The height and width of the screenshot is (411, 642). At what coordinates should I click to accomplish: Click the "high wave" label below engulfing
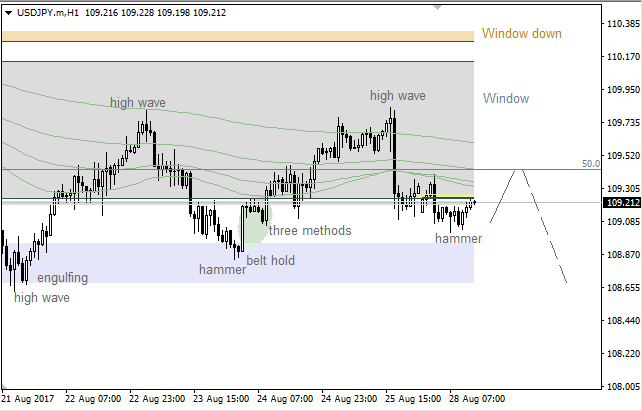pos(42,297)
